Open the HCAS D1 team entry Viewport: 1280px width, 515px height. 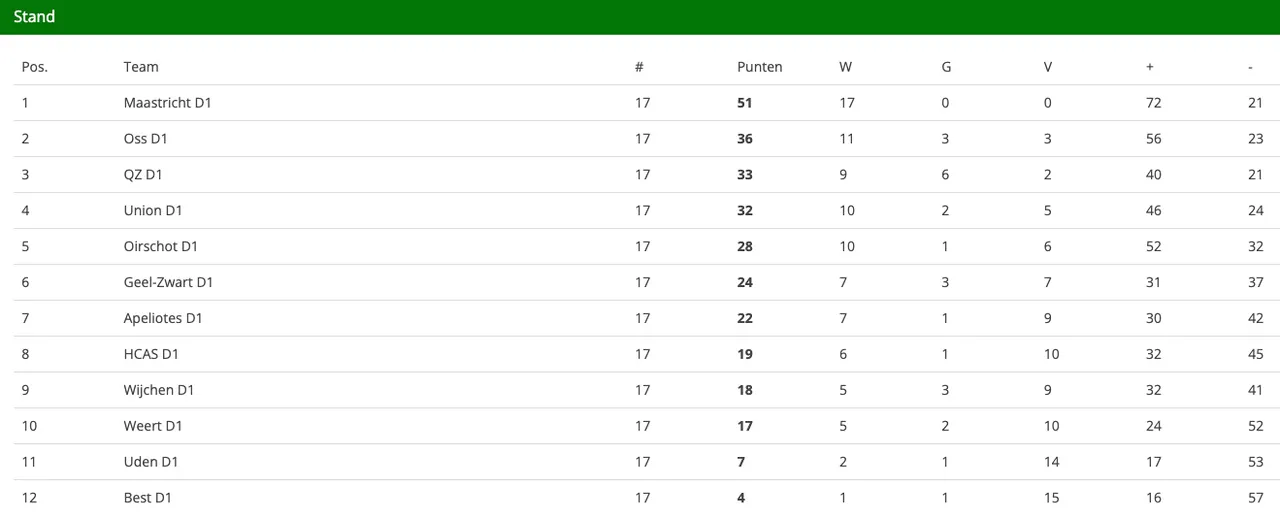pos(151,355)
